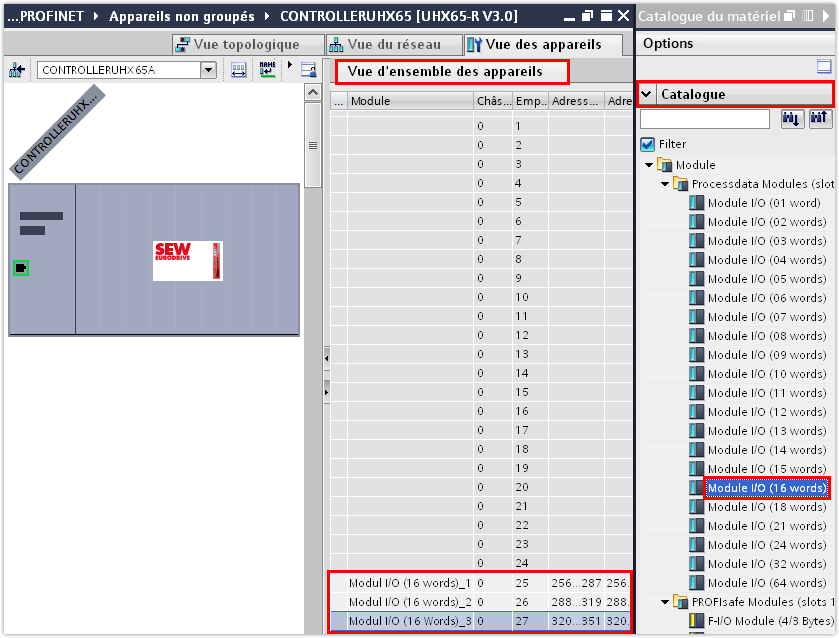839x638 pixels.
Task: Switch to Vue du réseau tab
Action: [x=393, y=44]
